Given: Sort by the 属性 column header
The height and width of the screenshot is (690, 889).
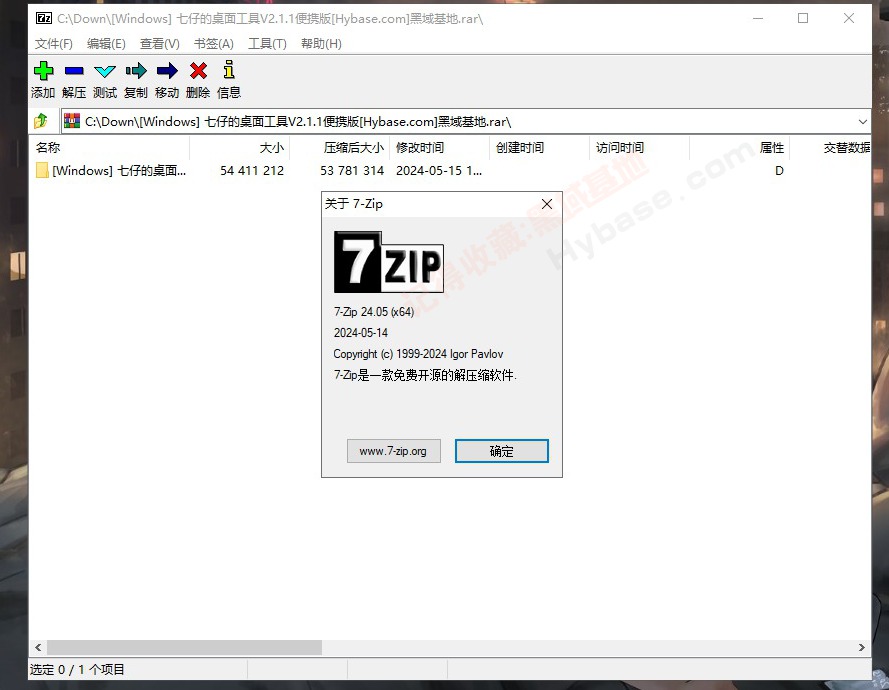Looking at the screenshot, I should (739, 148).
